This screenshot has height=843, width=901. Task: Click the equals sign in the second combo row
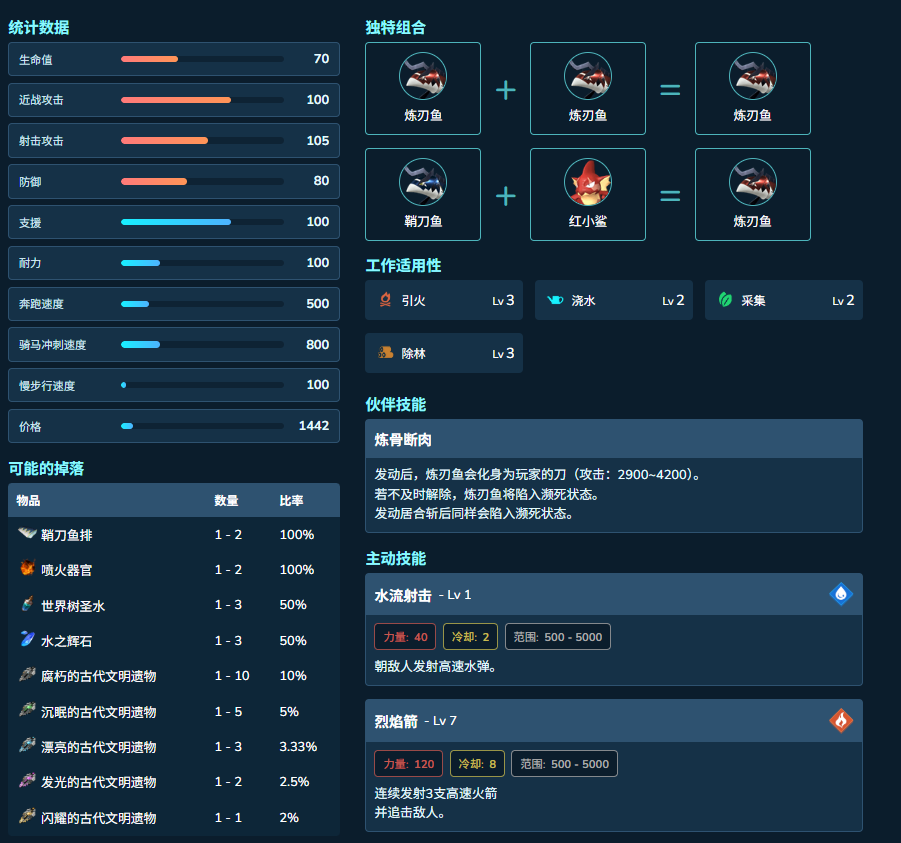670,196
